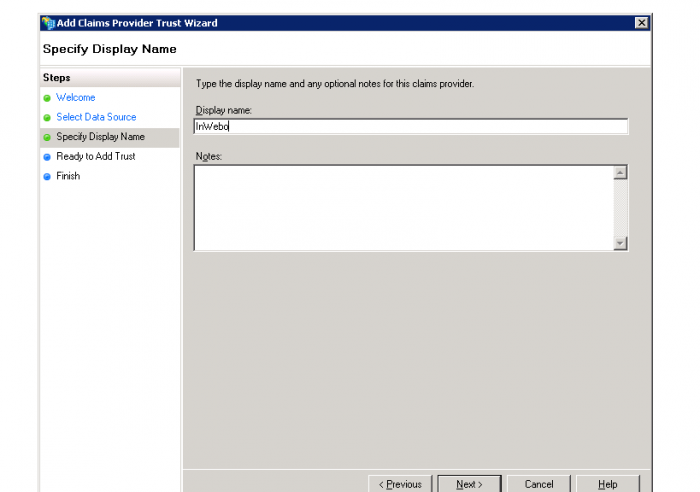Screen dimensions: 700x492
Task: Click the blue bullet beside Ready to Add Trust
Action: (47, 157)
